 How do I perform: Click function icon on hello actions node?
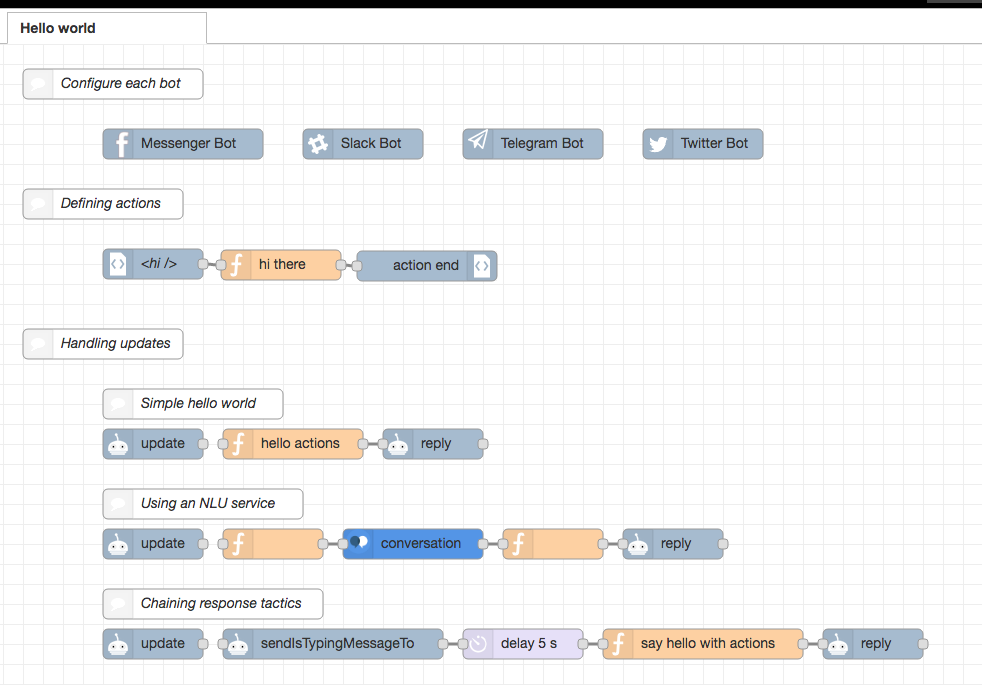[x=238, y=444]
